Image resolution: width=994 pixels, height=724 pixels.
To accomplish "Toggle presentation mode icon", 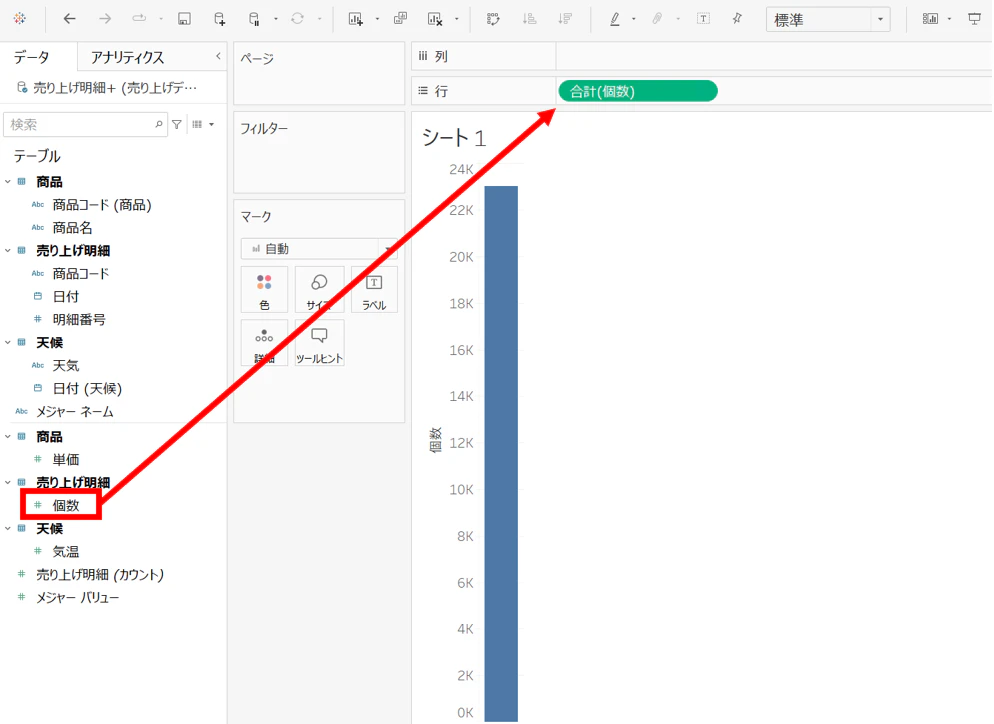I will tap(975, 19).
